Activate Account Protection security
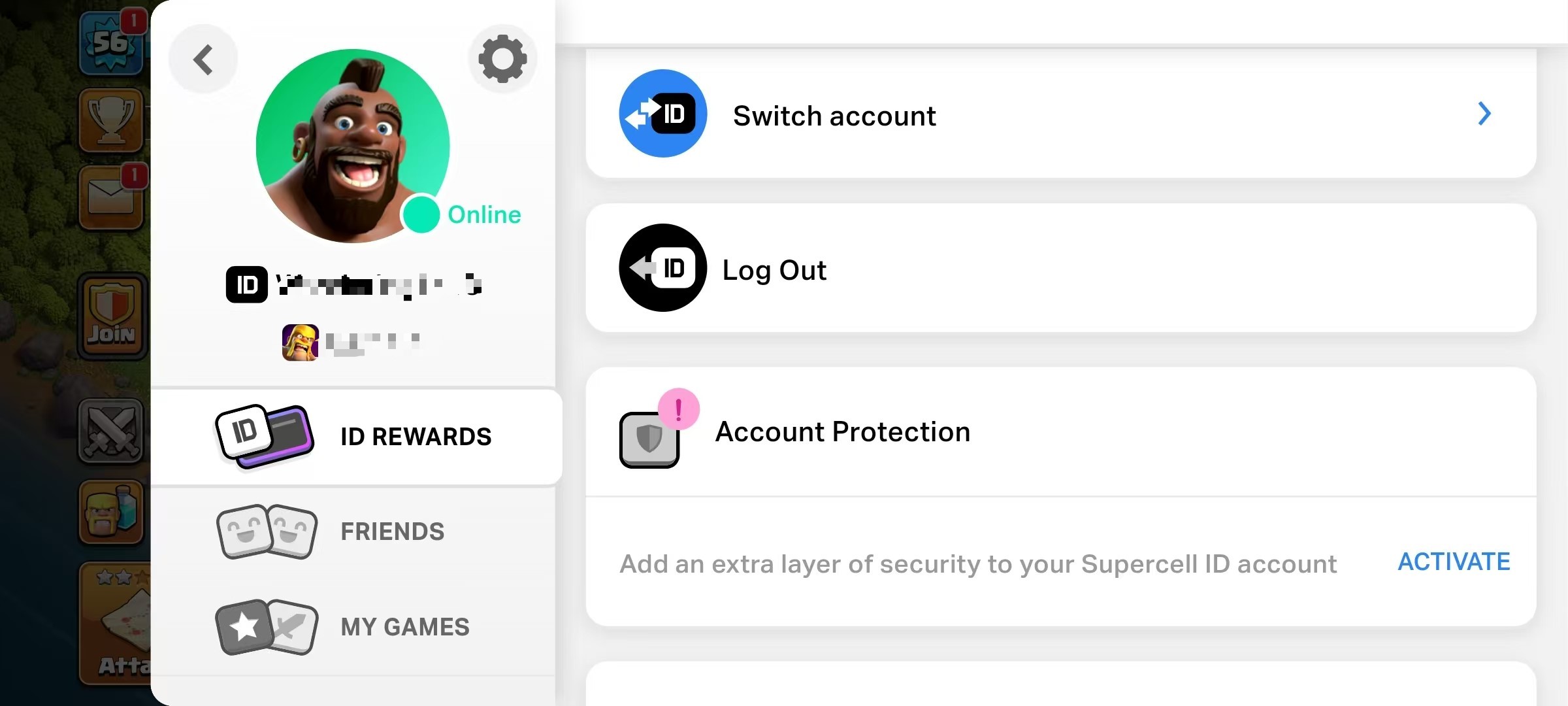Image resolution: width=1568 pixels, height=706 pixels. pyautogui.click(x=1454, y=562)
